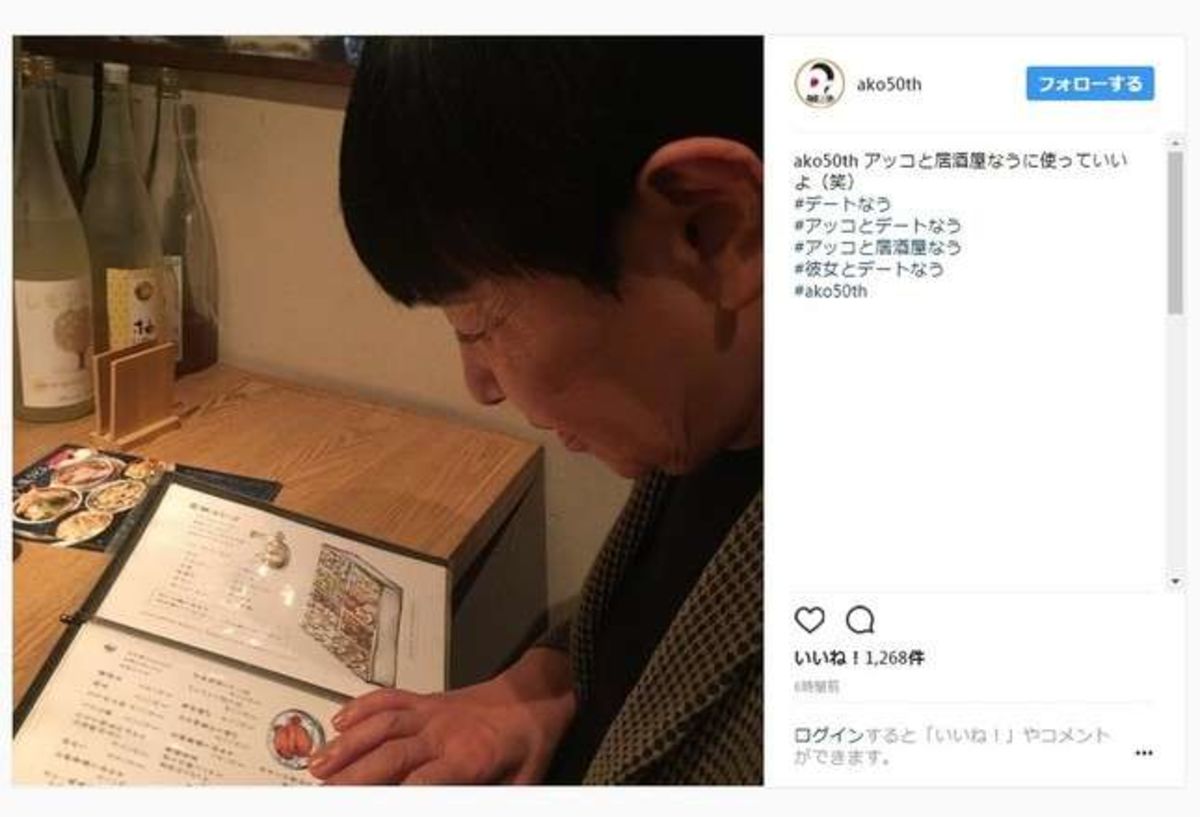Click the ako50th profile avatar
Viewport: 1200px width, 817px height.
[x=820, y=83]
